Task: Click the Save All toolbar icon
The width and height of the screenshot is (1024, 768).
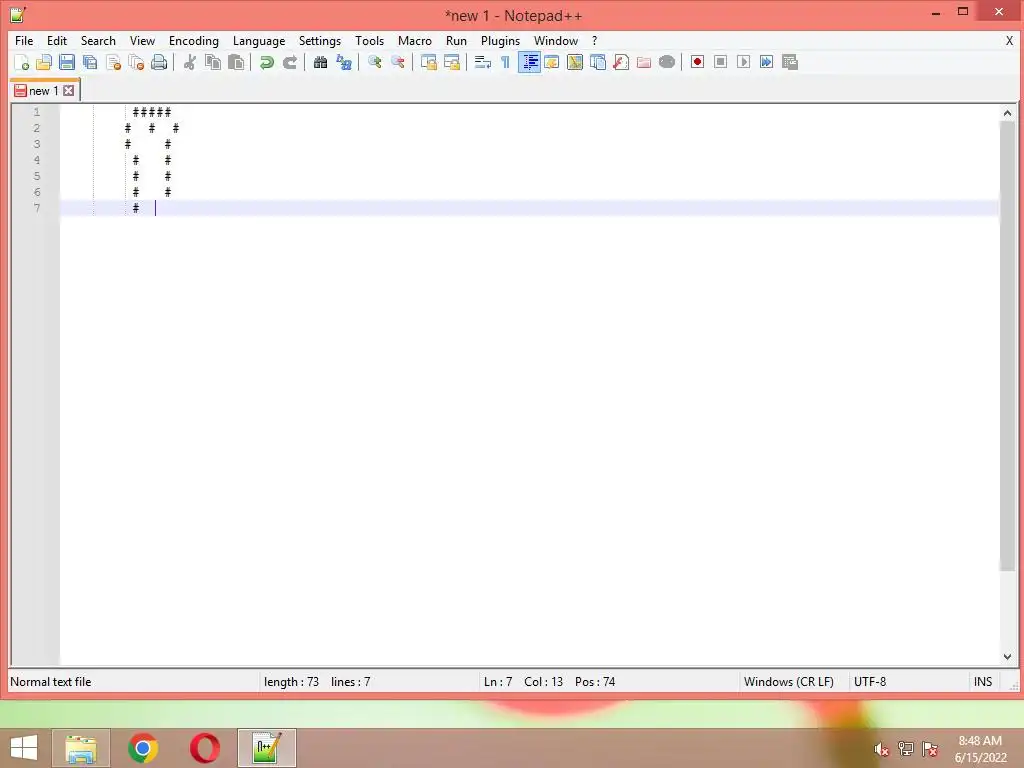Action: point(90,62)
